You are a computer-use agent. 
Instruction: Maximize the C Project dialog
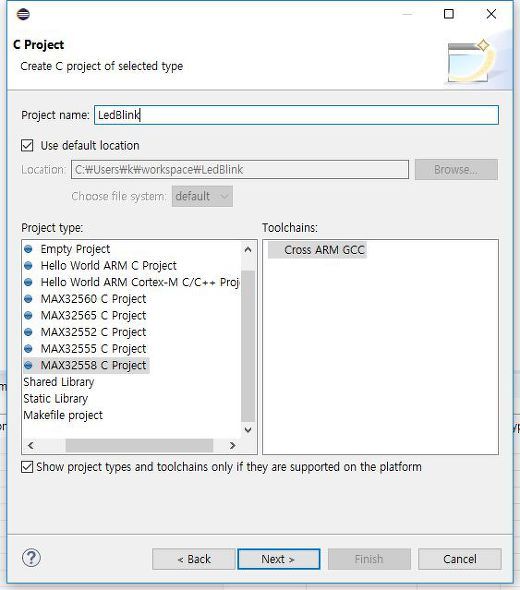point(449,14)
